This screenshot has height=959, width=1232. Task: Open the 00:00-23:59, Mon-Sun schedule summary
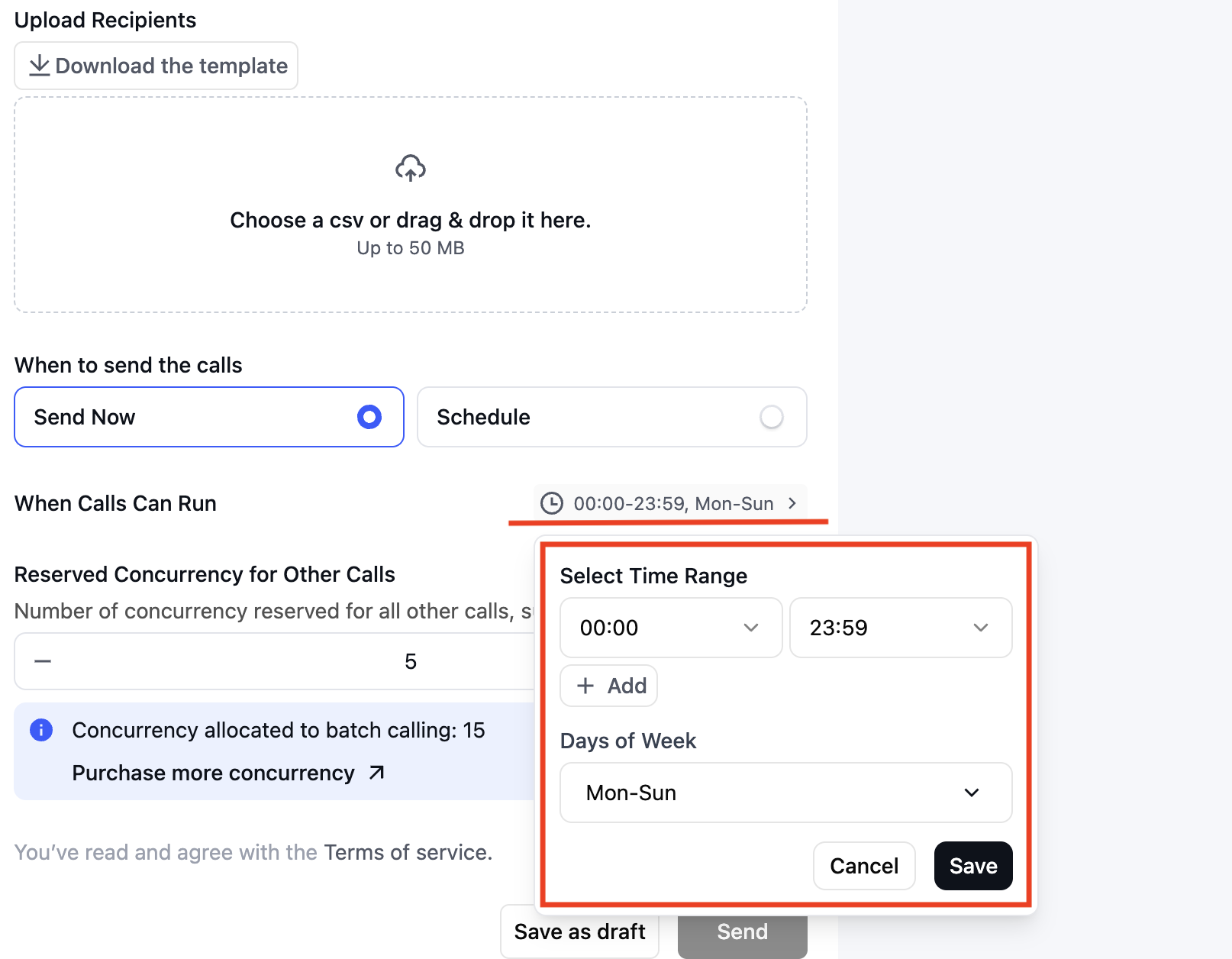click(670, 503)
